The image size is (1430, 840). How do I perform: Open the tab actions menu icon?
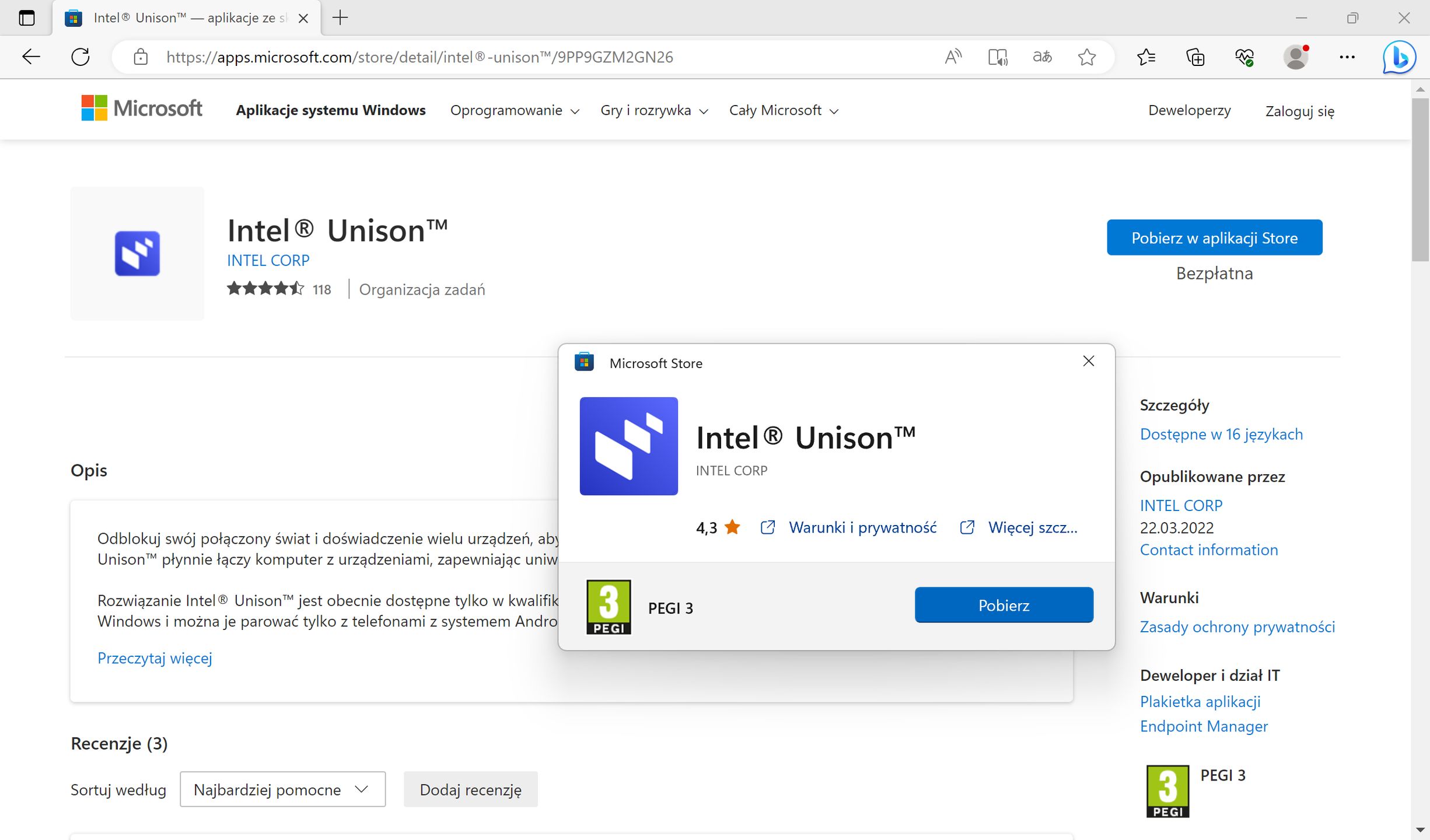point(27,18)
